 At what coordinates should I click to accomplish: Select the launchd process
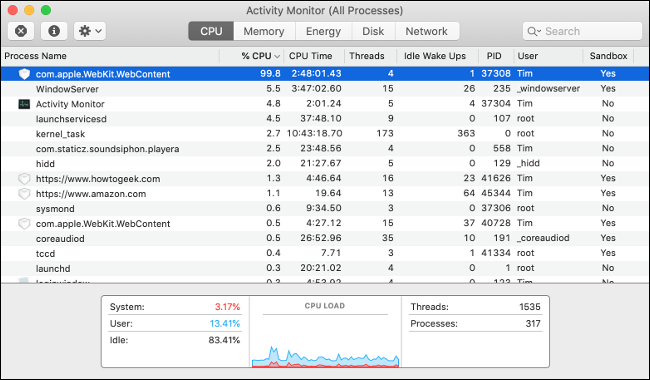point(53,269)
